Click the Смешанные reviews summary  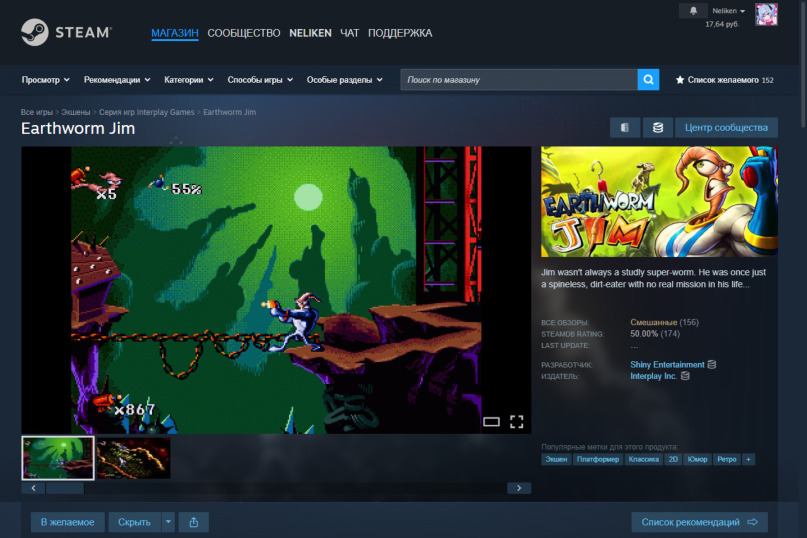[x=654, y=322]
